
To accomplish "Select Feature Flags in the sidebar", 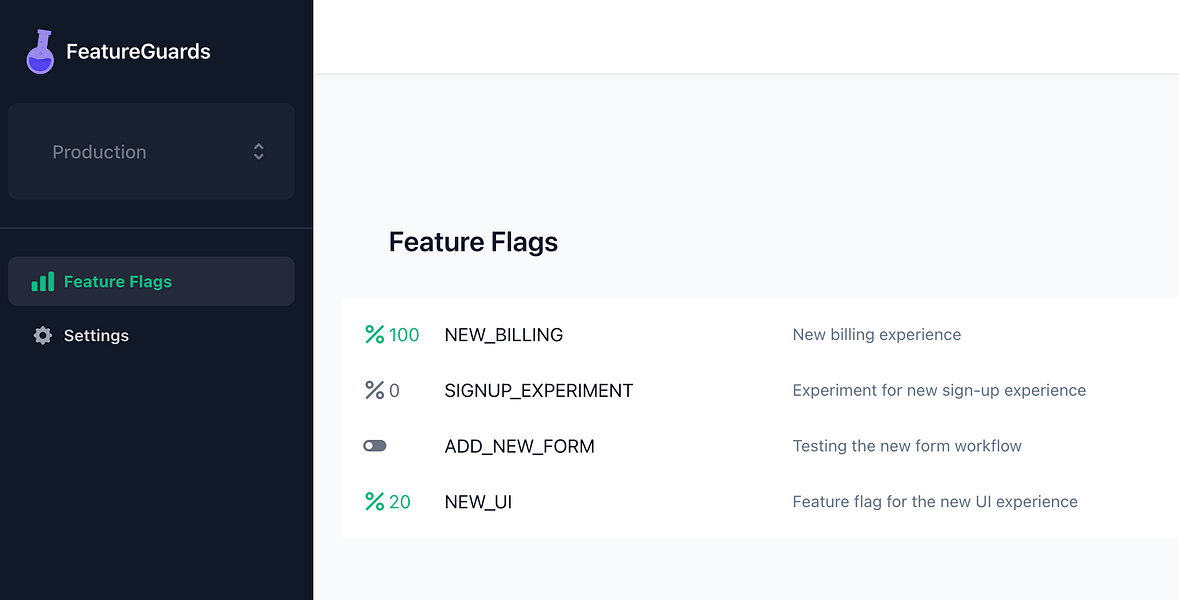I will [151, 281].
